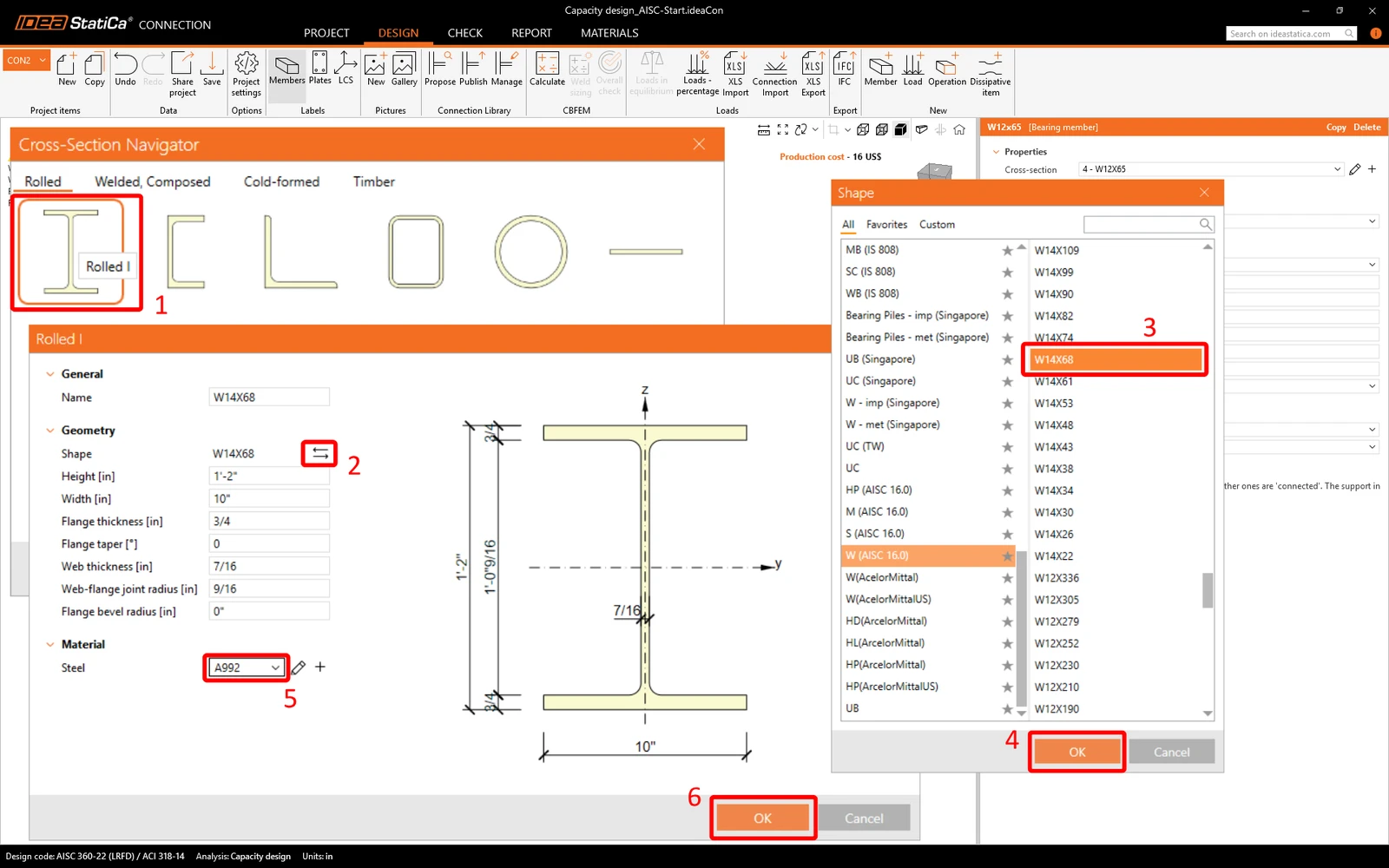The image size is (1389, 868).
Task: Export to IFC
Action: click(844, 69)
